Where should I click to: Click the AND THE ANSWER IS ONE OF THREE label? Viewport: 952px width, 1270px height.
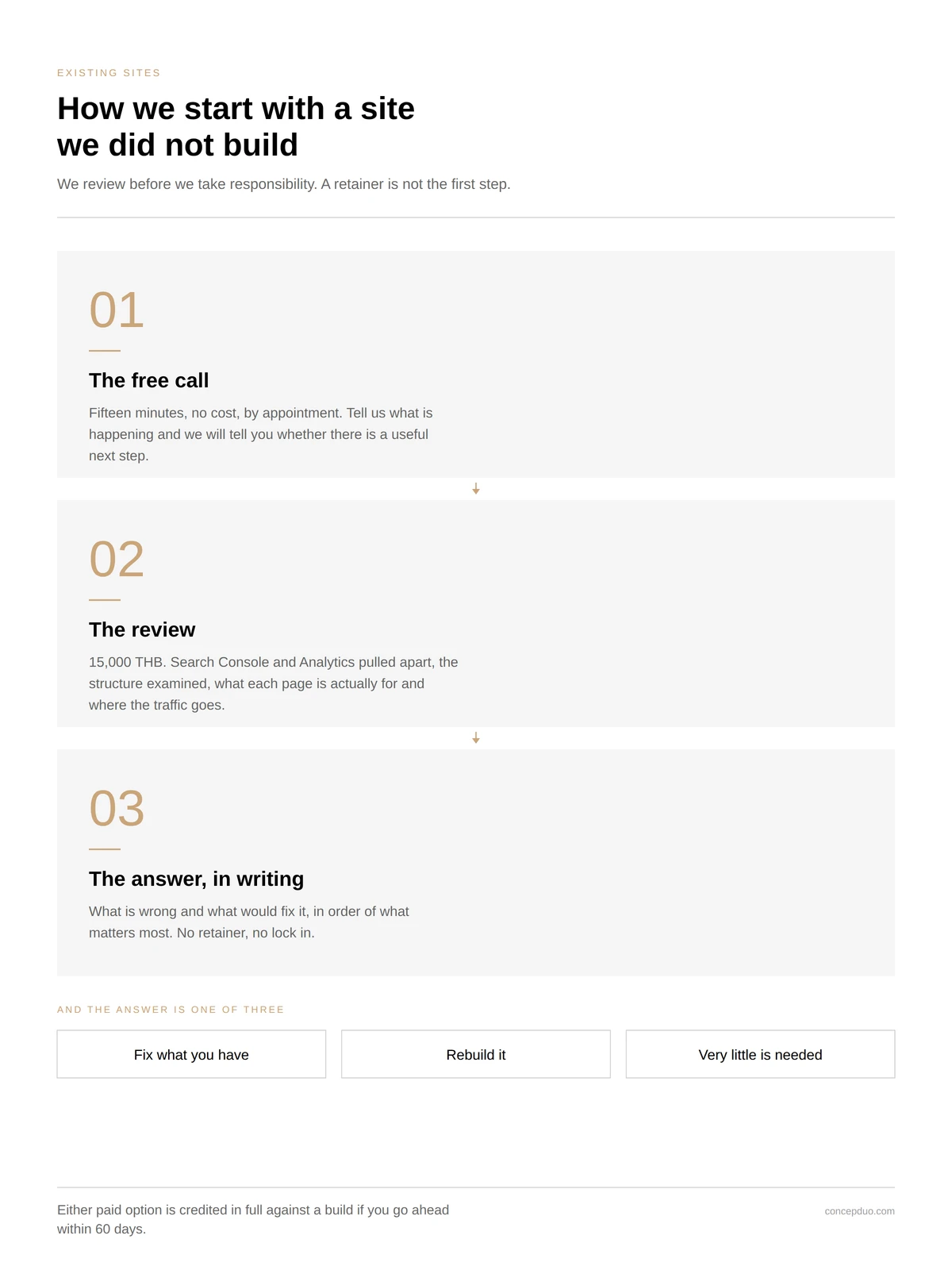pyautogui.click(x=171, y=1010)
